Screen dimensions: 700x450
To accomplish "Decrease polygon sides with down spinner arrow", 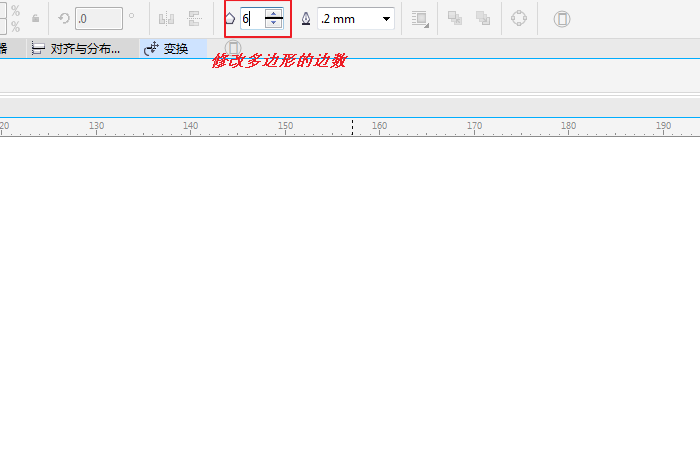I will [x=274, y=23].
